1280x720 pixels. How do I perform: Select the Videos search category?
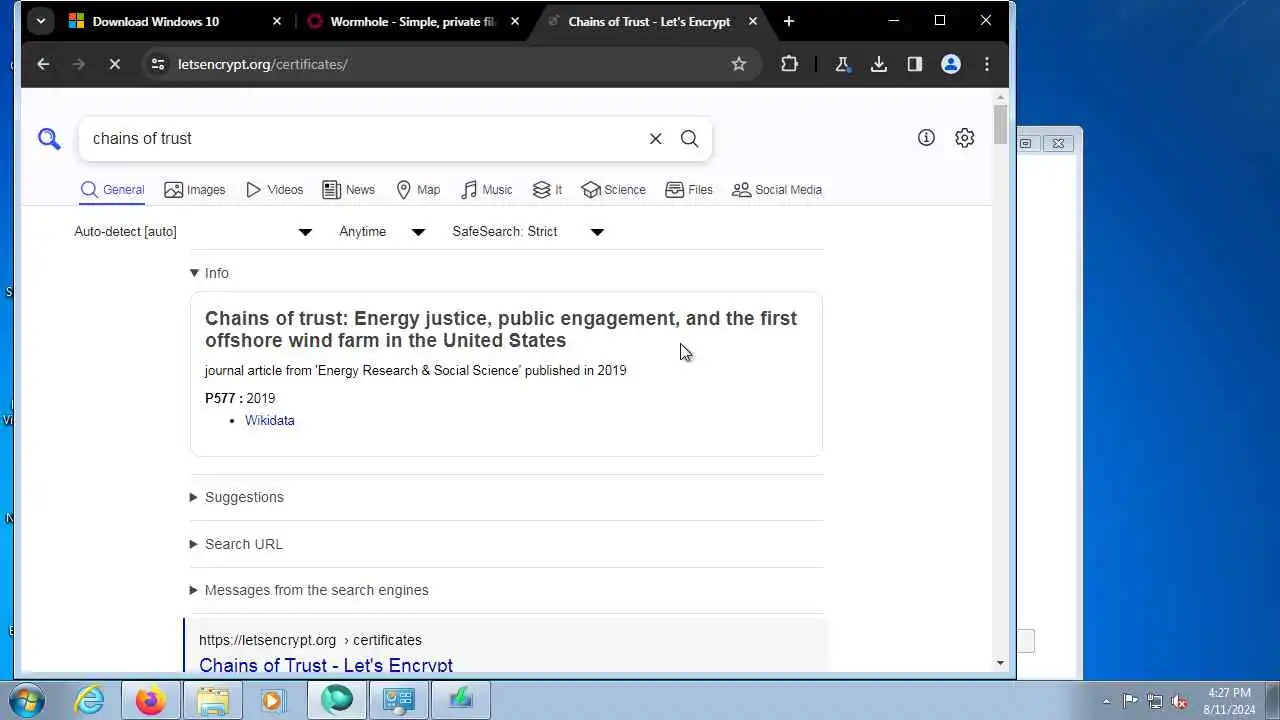pyautogui.click(x=274, y=190)
